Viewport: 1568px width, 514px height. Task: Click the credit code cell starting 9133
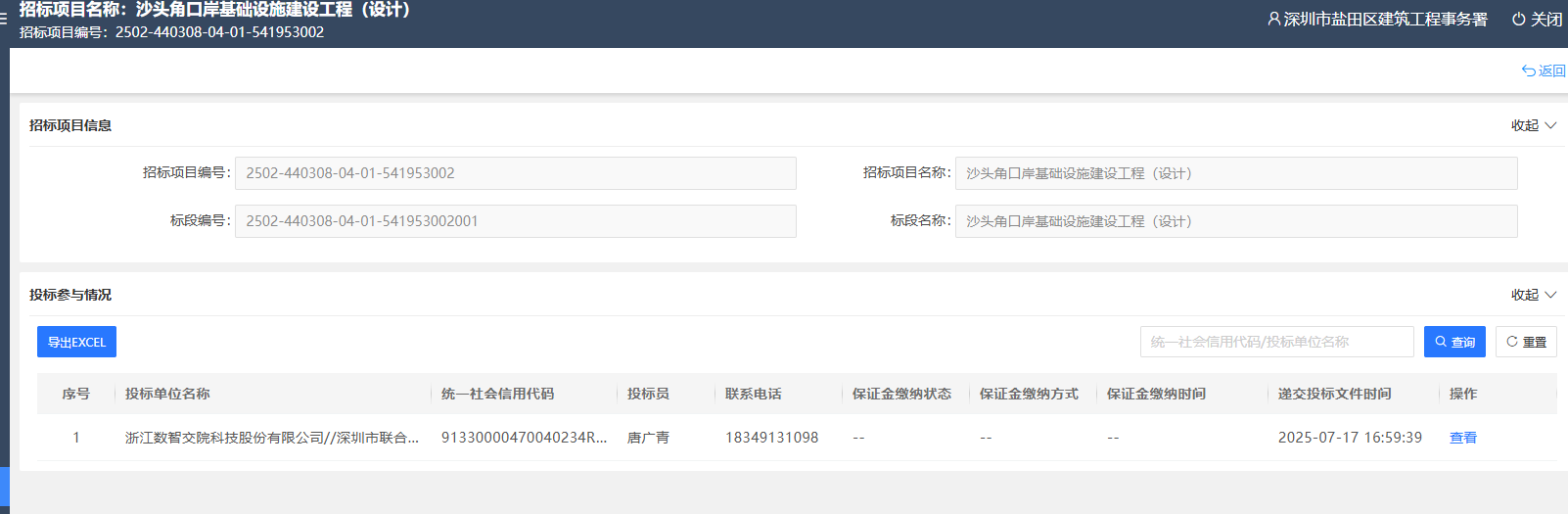point(524,438)
